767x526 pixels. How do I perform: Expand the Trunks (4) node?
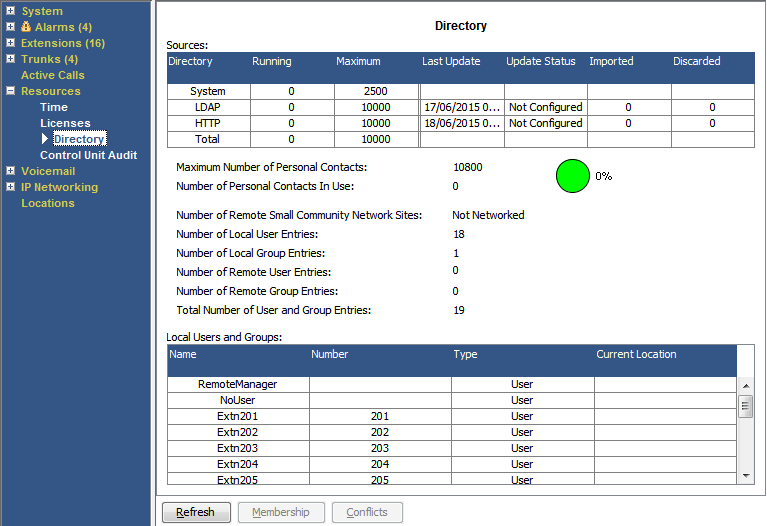(x=10, y=59)
